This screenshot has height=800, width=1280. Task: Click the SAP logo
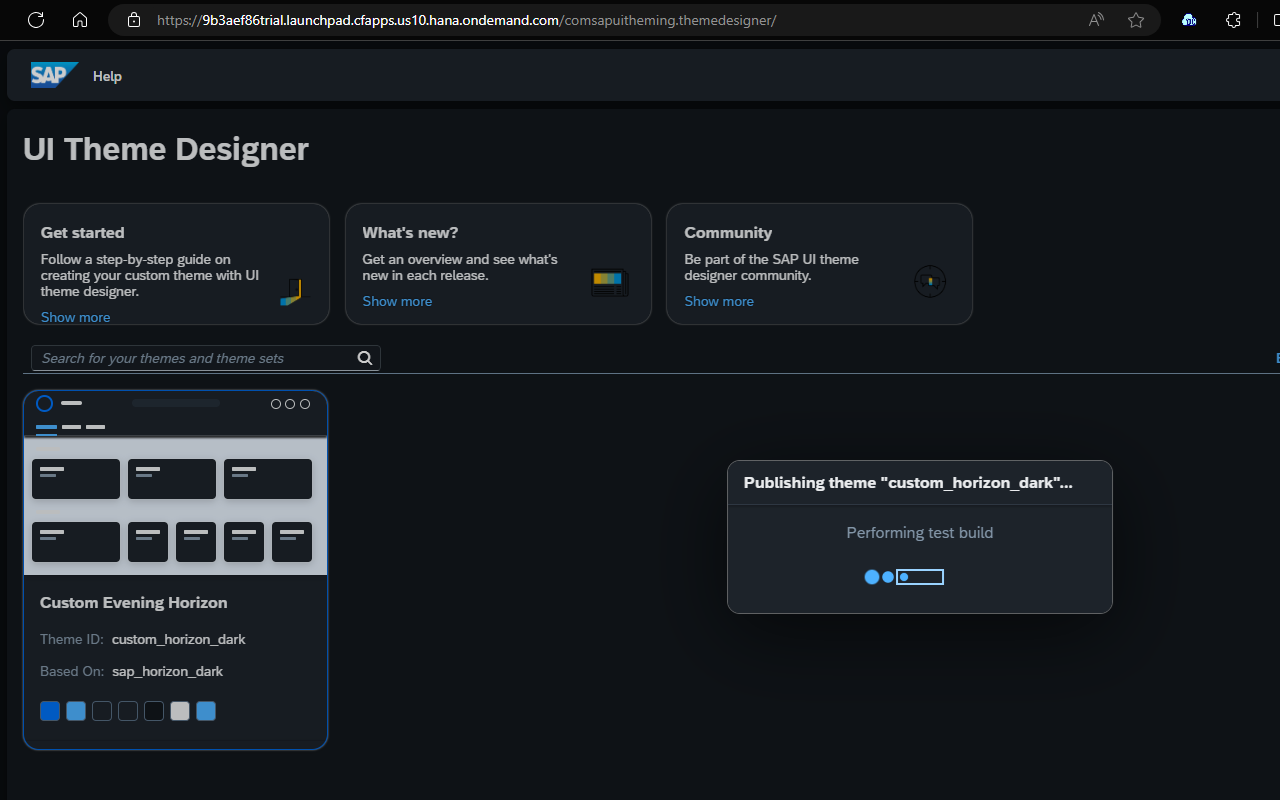coord(54,75)
